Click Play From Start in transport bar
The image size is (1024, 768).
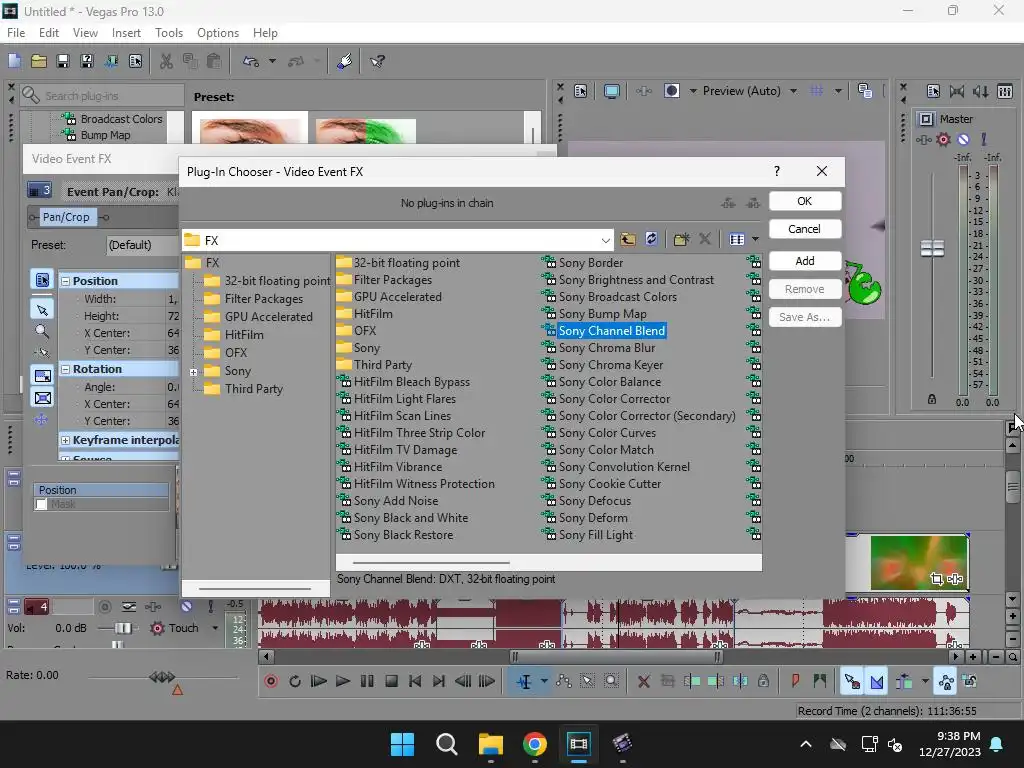coord(319,682)
